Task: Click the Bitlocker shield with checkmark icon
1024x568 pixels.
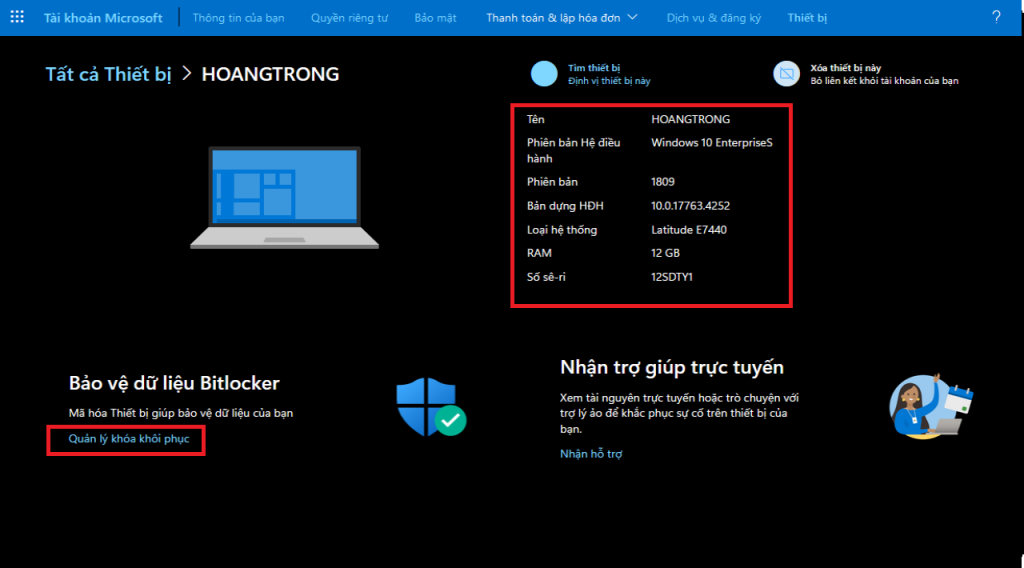Action: 431,407
